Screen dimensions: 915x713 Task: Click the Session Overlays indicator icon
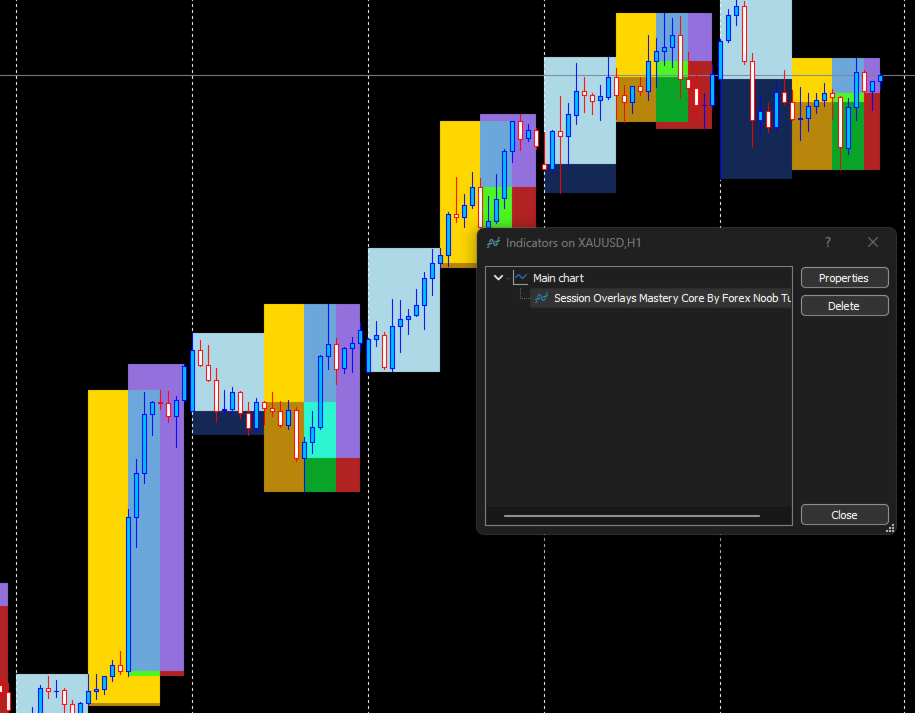click(542, 298)
